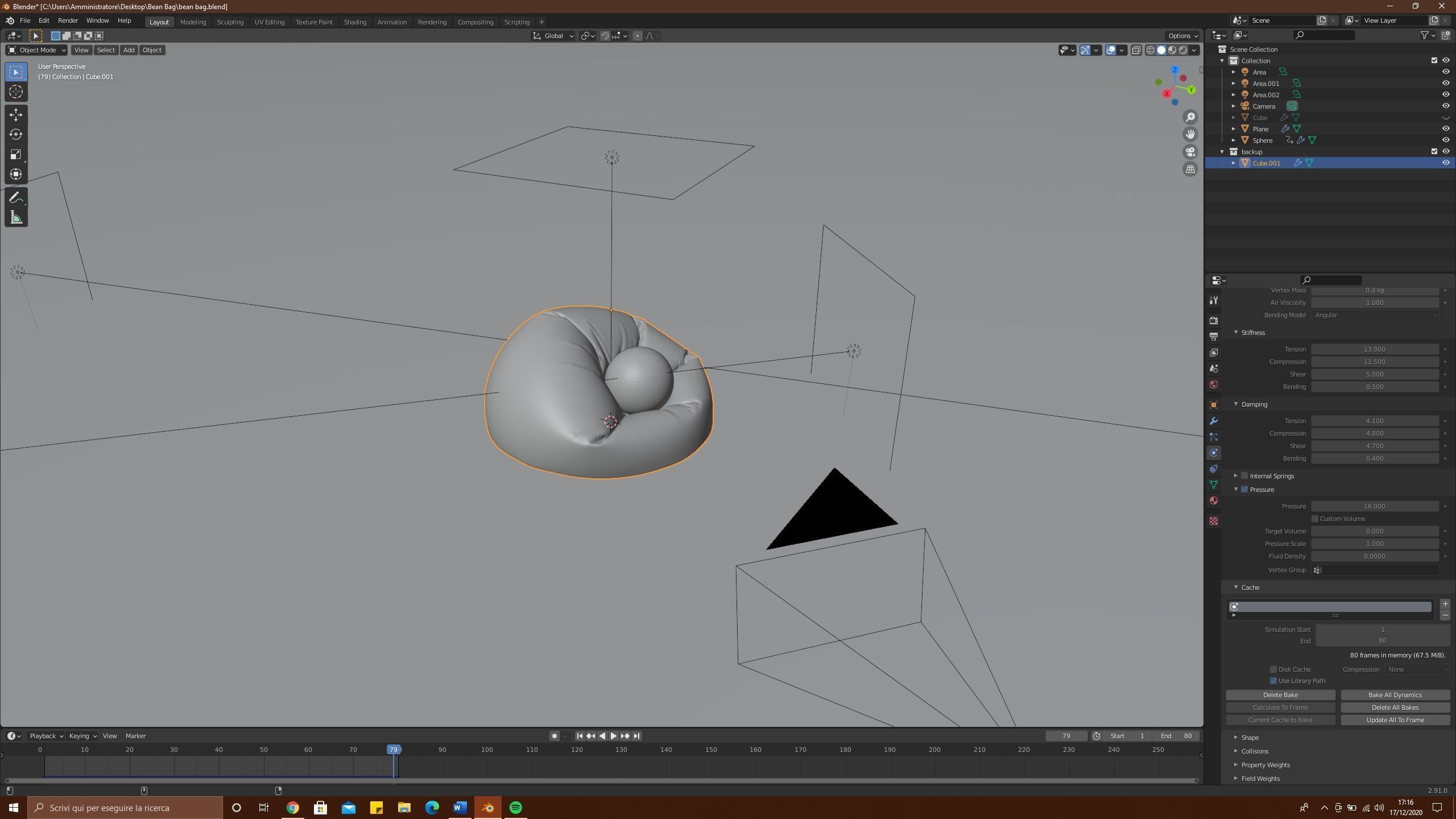Select the Scale tool
The width and height of the screenshot is (1456, 819).
[x=16, y=155]
